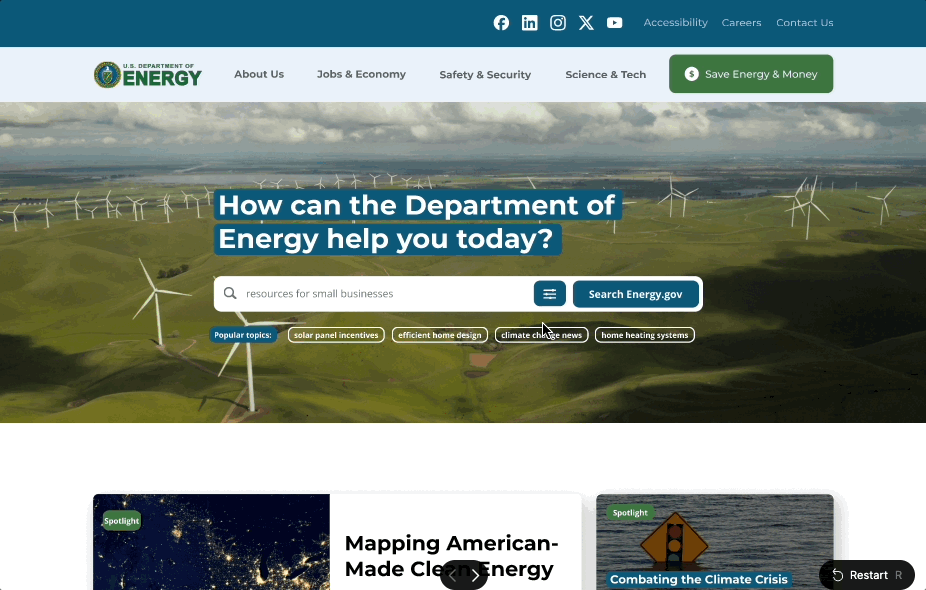Click the U.S. Department of Energy logo
This screenshot has height=590, width=926.
coord(148,74)
